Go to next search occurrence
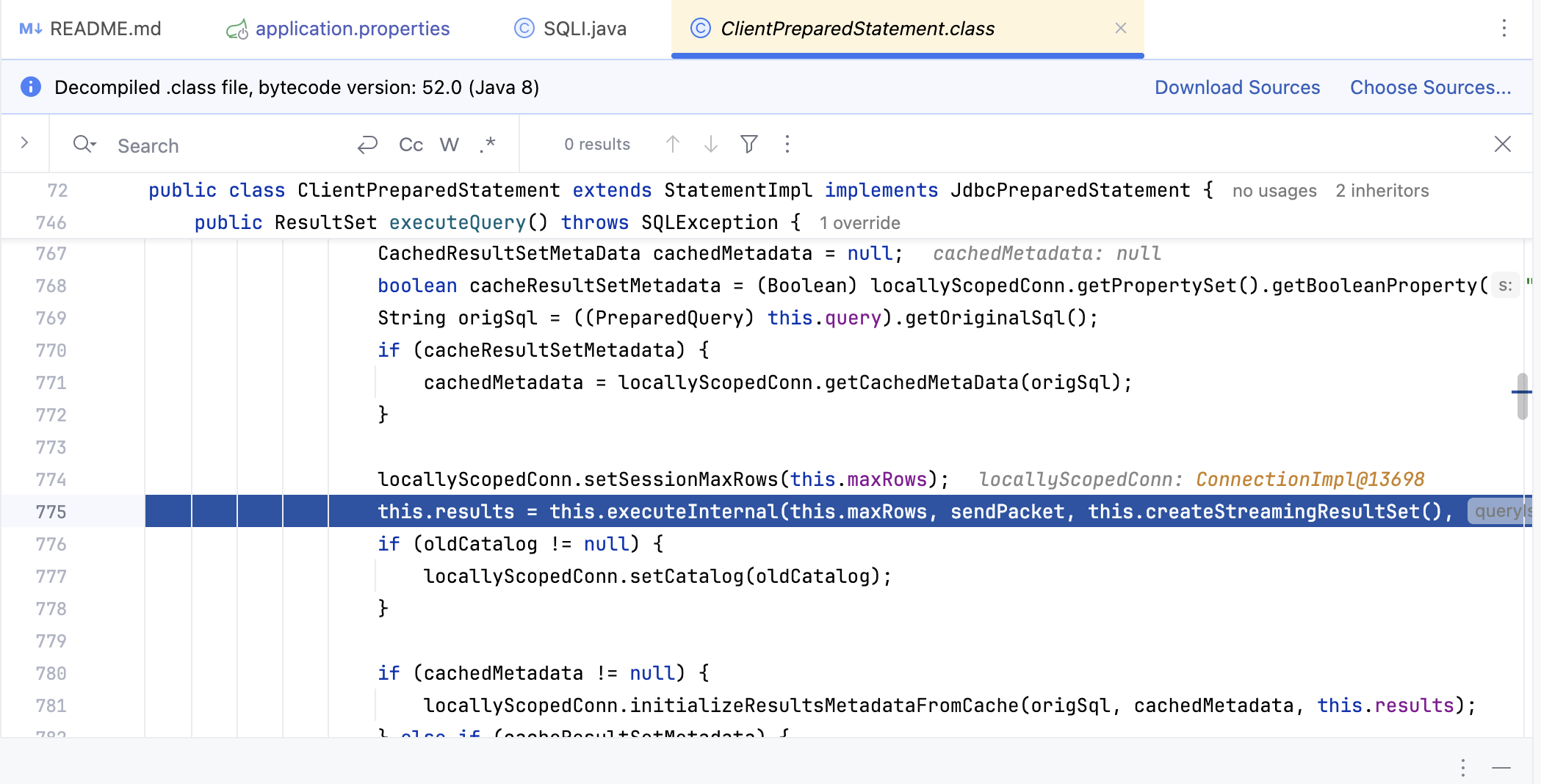1541x784 pixels. [x=711, y=144]
